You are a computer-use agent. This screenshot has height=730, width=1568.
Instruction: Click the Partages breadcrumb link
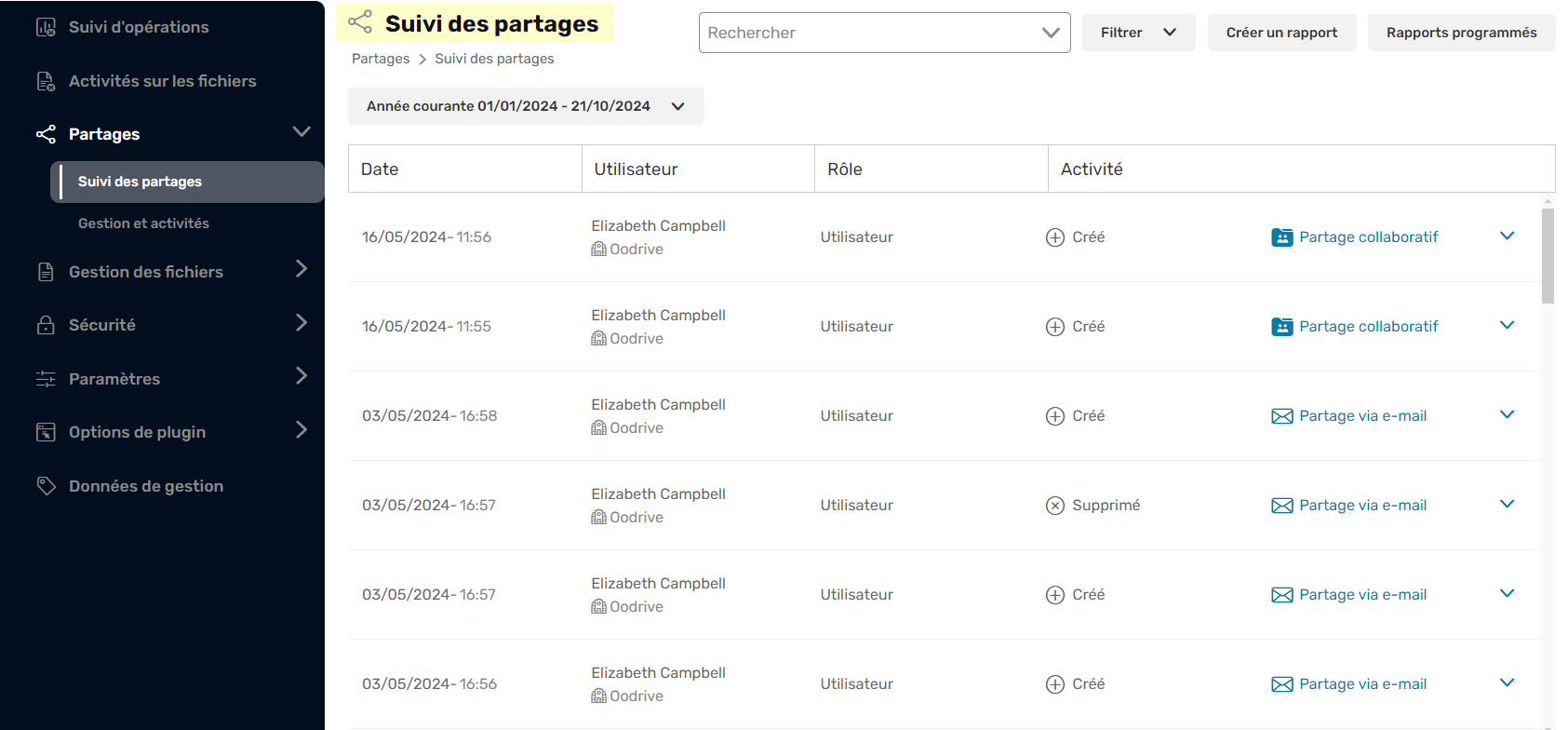(x=381, y=59)
